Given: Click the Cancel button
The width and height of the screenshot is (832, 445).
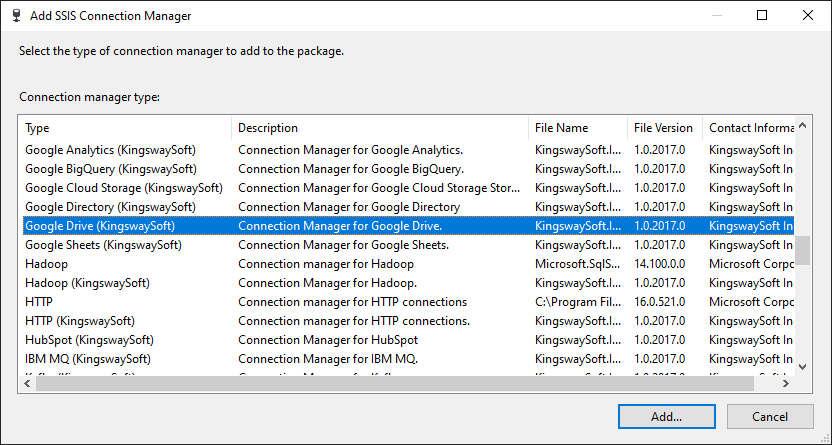Looking at the screenshot, I should pyautogui.click(x=770, y=416).
